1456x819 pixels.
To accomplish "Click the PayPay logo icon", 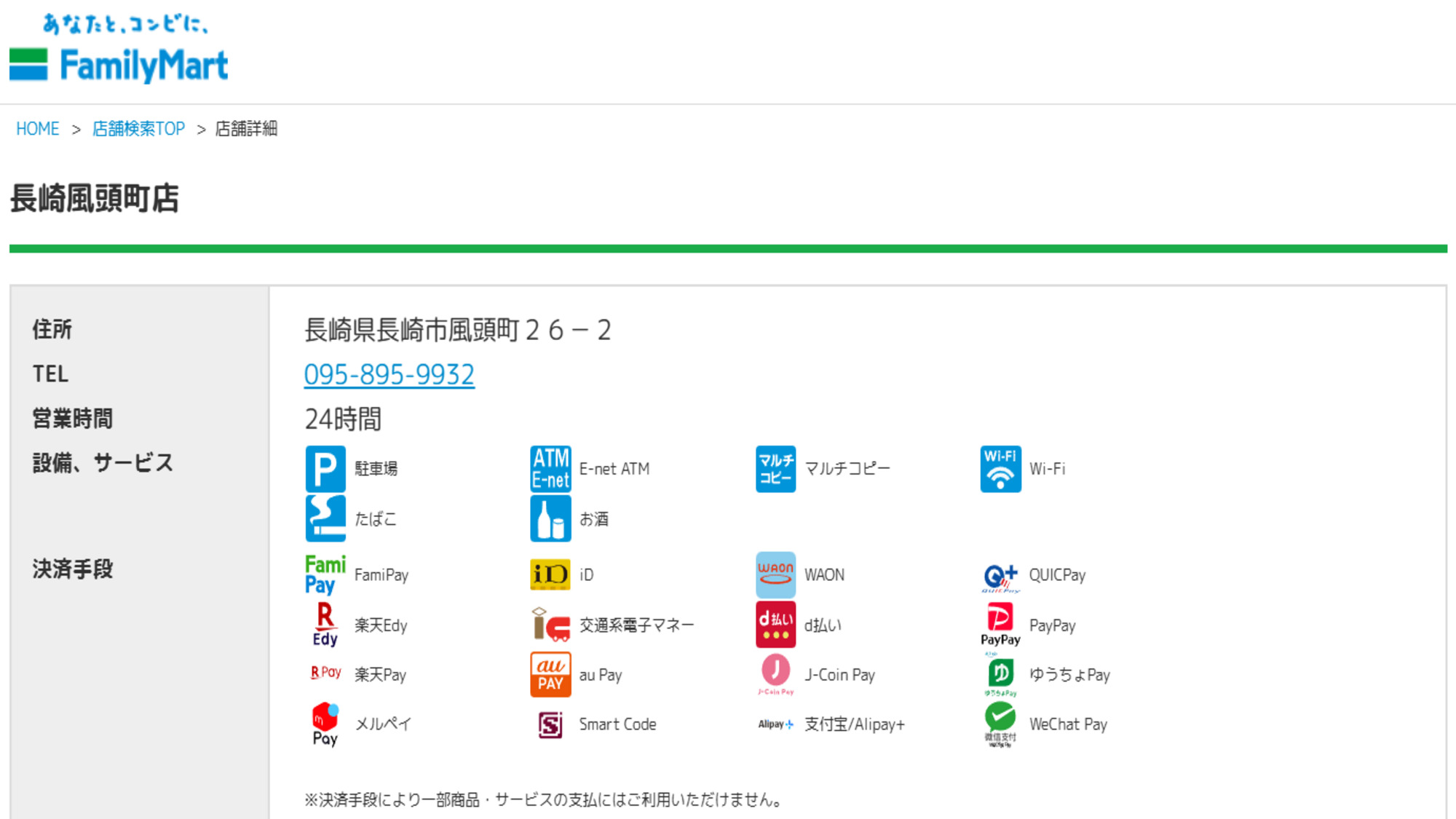I will pyautogui.click(x=1000, y=625).
